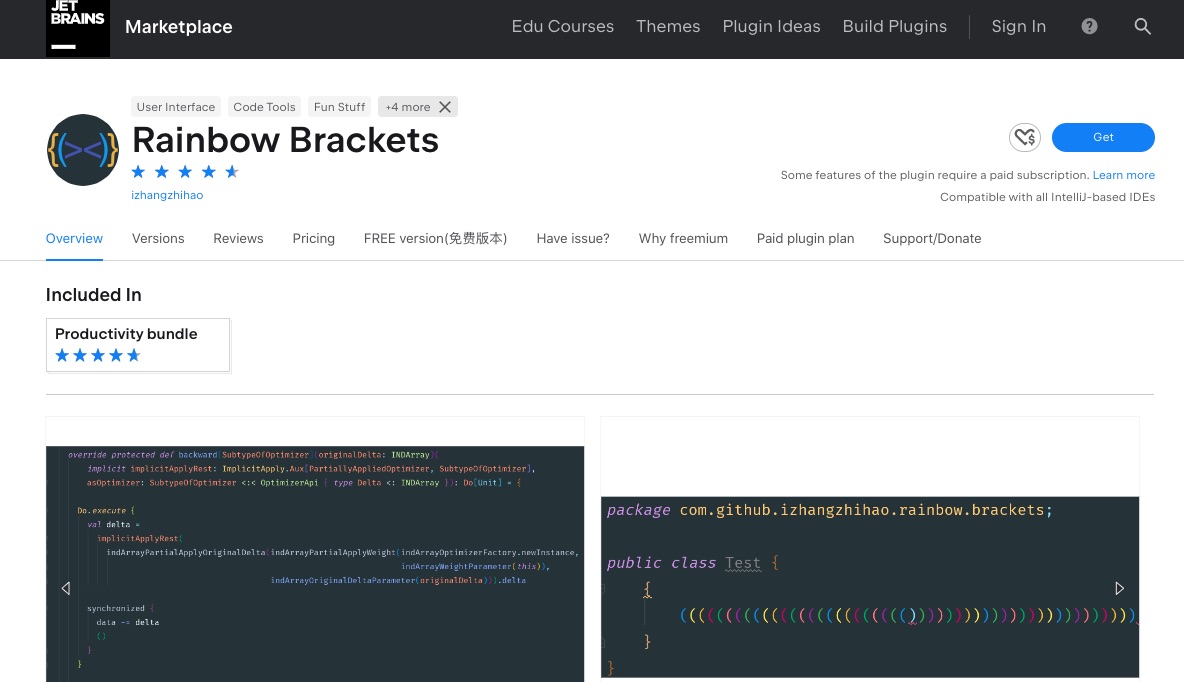The height and width of the screenshot is (682, 1184).
Task: Collapse extra tags with X icon
Action: [445, 107]
